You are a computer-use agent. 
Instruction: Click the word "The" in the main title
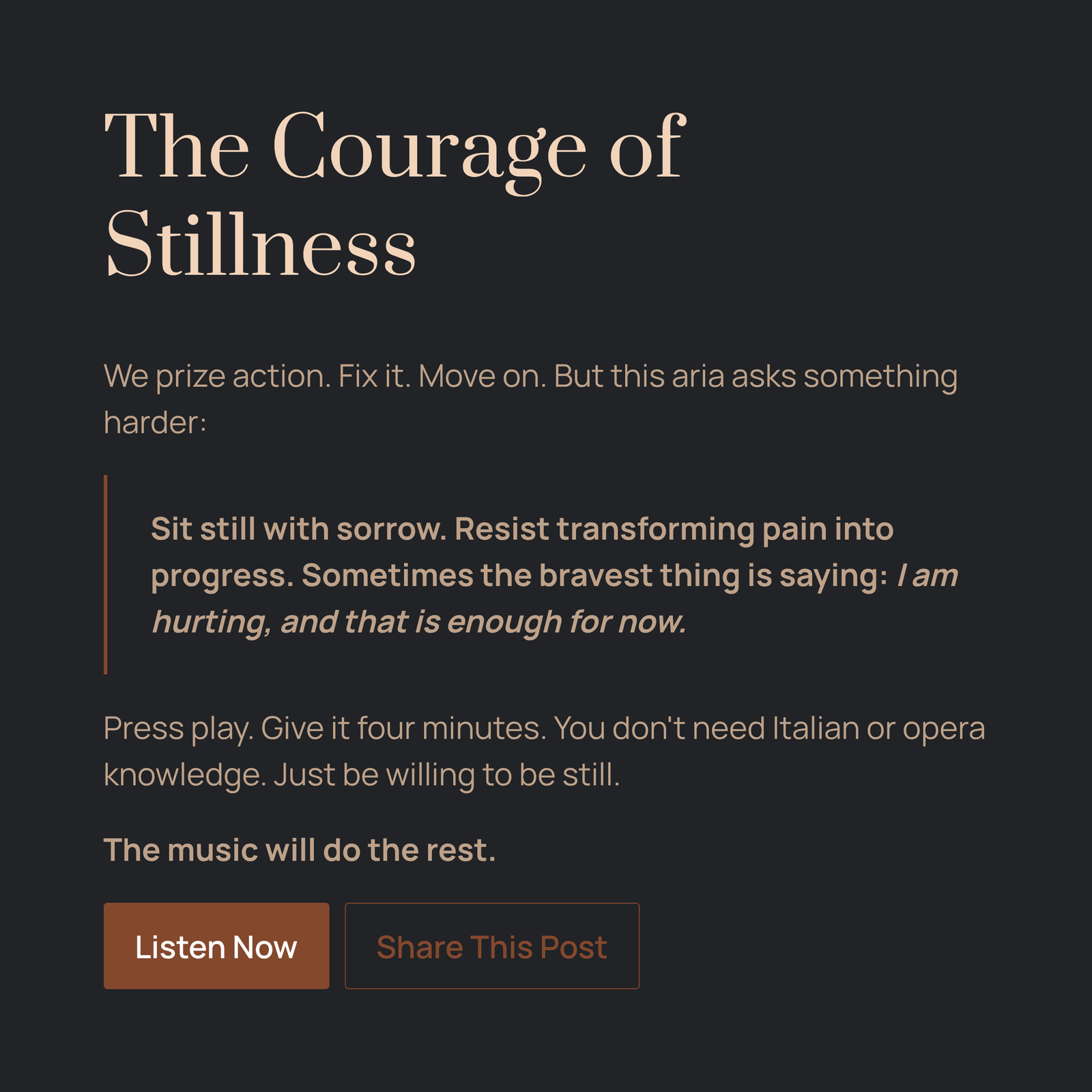coord(177,147)
